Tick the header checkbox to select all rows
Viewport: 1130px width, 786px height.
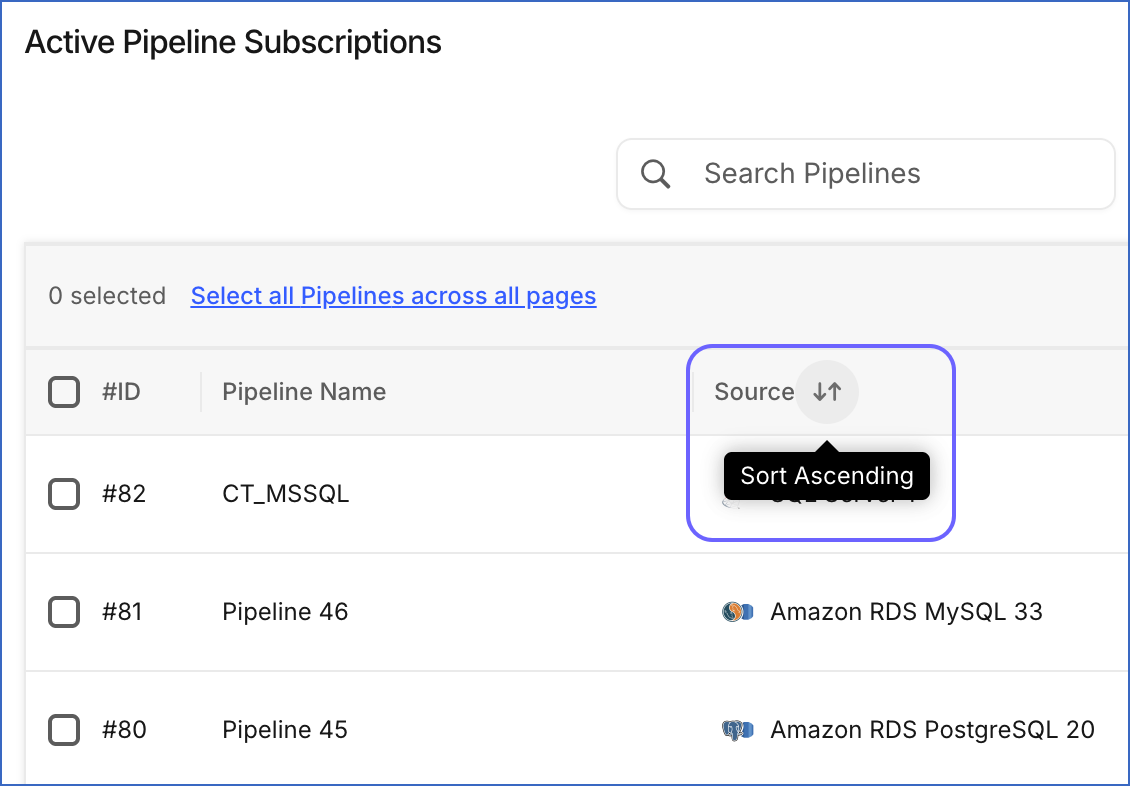[64, 392]
